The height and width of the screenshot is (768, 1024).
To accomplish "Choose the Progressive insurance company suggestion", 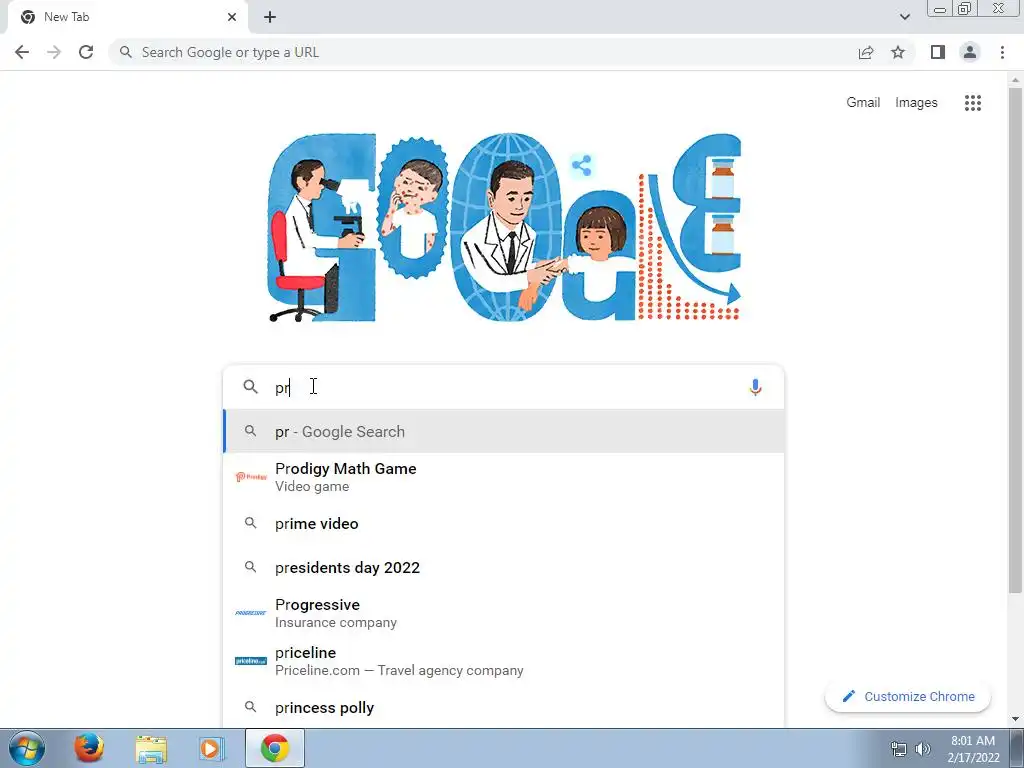I will pyautogui.click(x=504, y=613).
